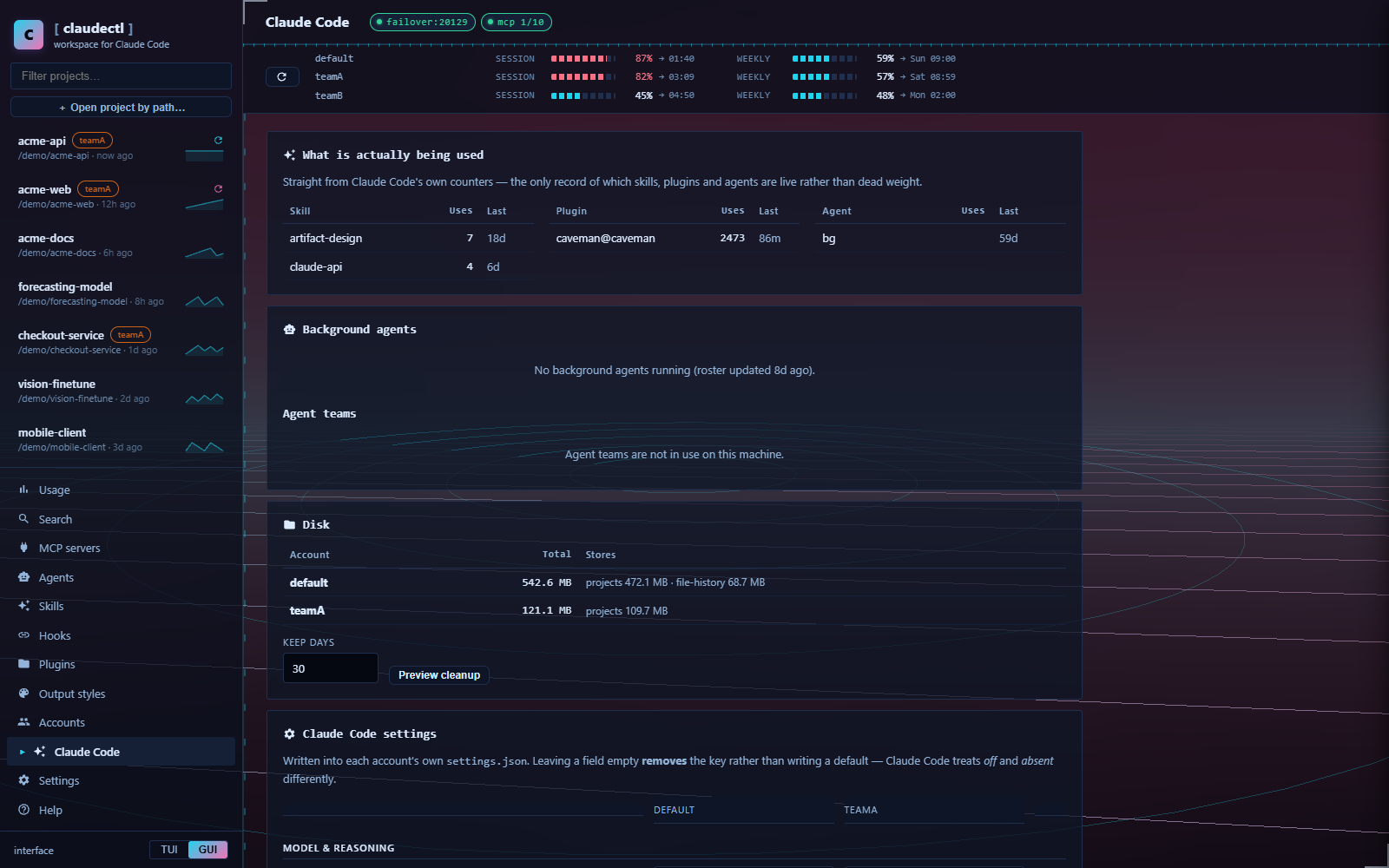Click the Output styles palette icon
The width and height of the screenshot is (1389, 868).
coord(23,694)
